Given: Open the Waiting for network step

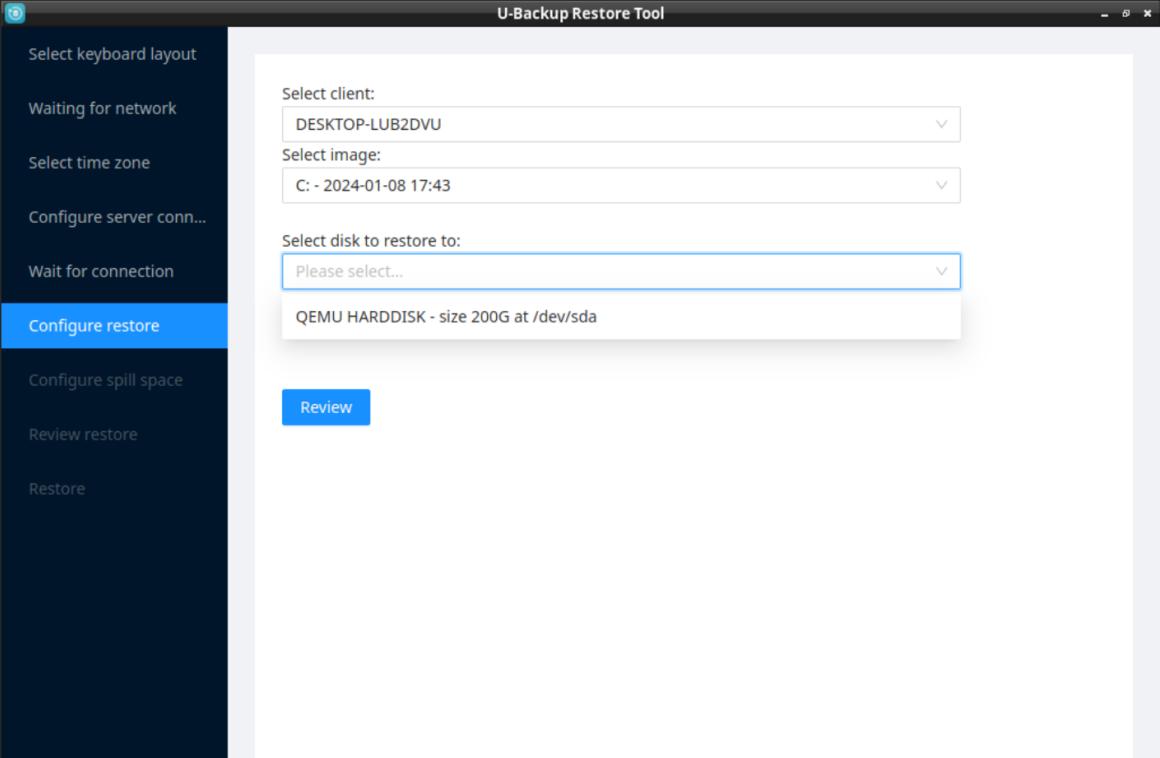Looking at the screenshot, I should (x=102, y=108).
